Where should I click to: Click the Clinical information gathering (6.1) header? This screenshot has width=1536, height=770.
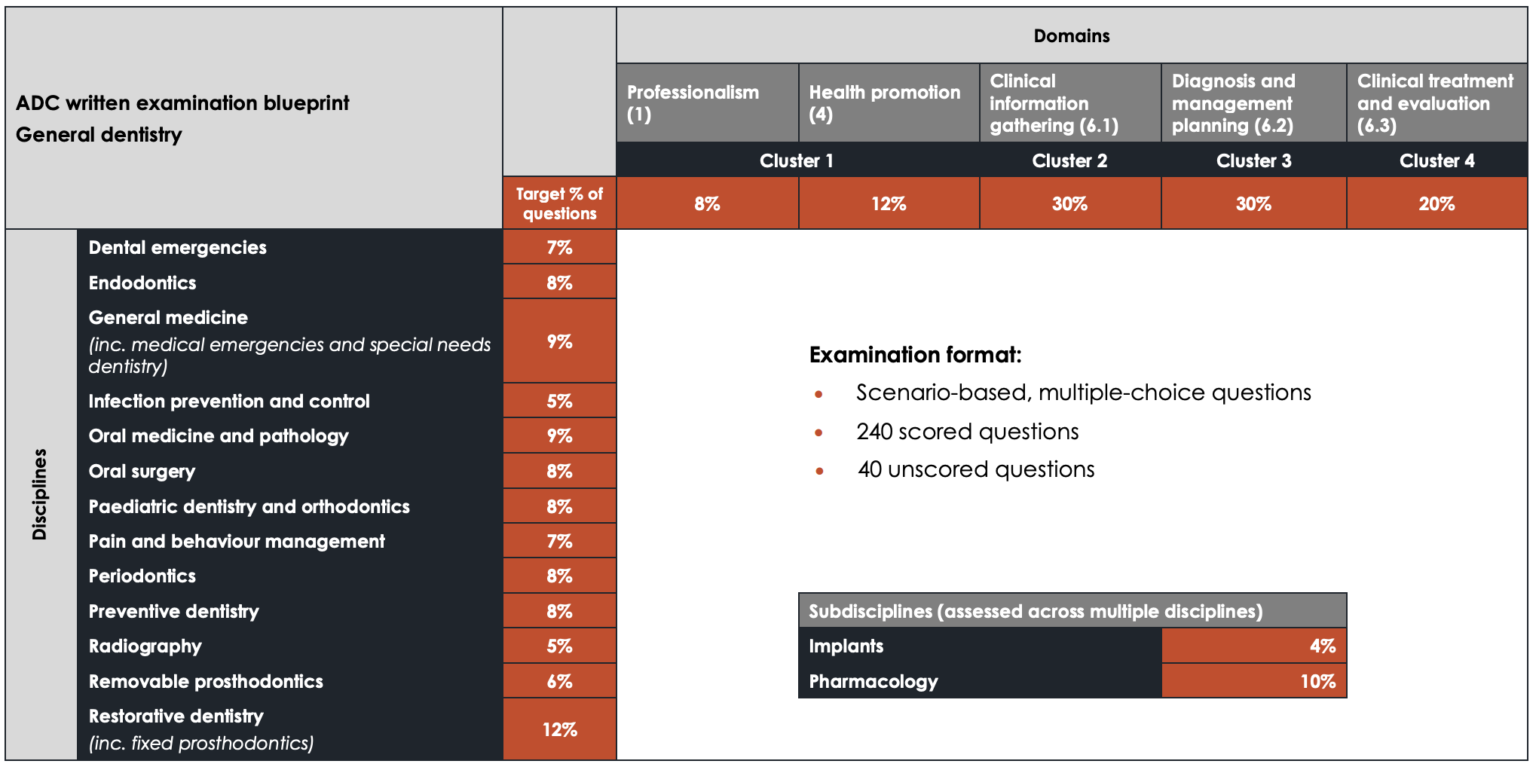coord(1069,103)
